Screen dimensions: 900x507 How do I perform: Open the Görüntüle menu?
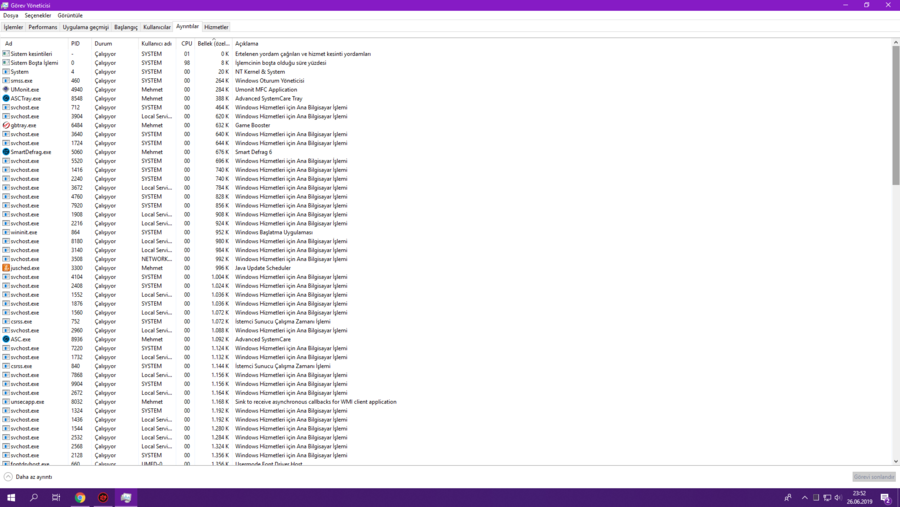tap(70, 16)
